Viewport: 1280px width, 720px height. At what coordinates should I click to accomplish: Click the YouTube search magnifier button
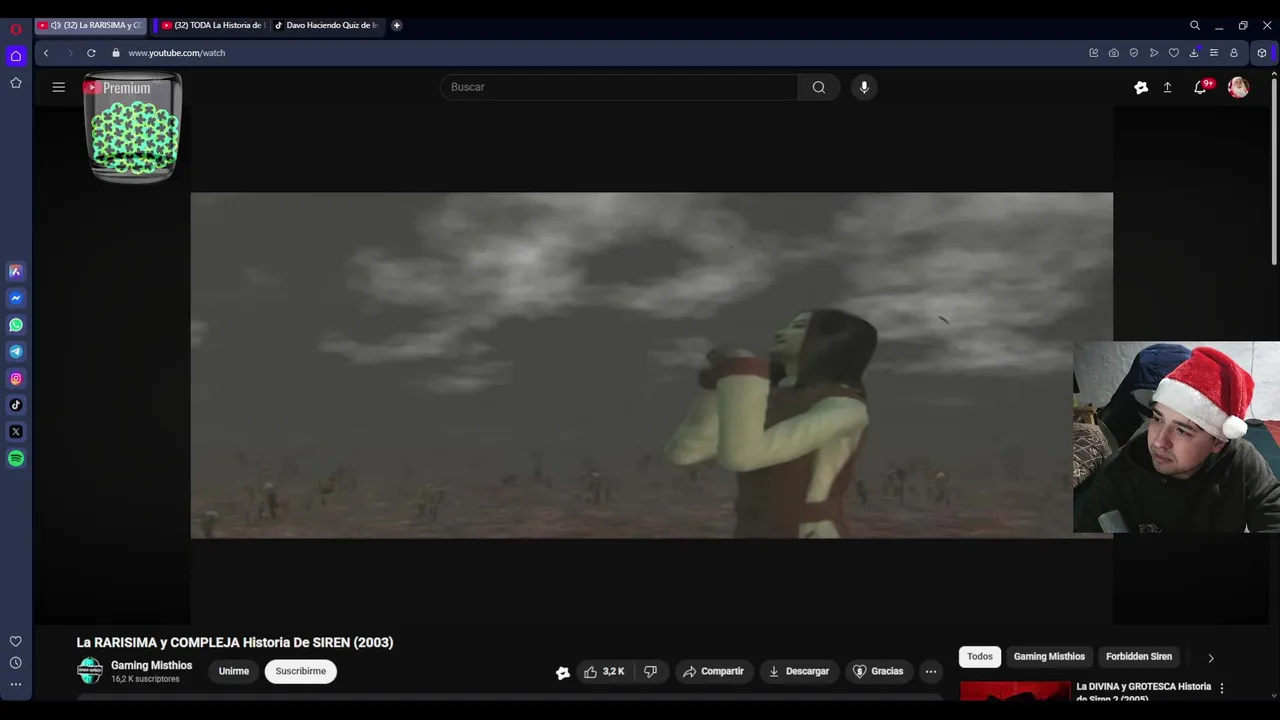[x=819, y=87]
